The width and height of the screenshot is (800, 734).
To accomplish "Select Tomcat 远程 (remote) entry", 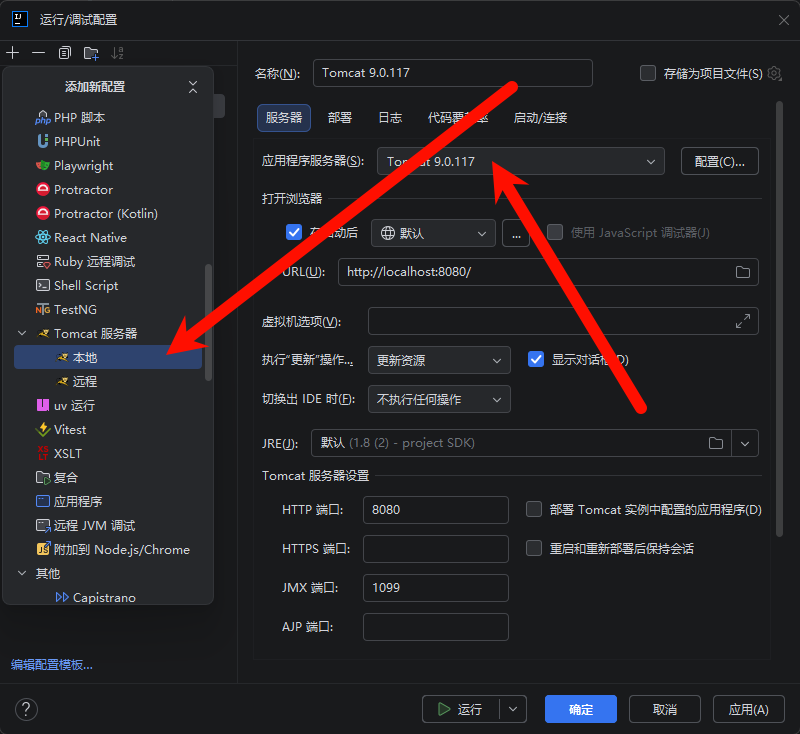I will point(108,382).
